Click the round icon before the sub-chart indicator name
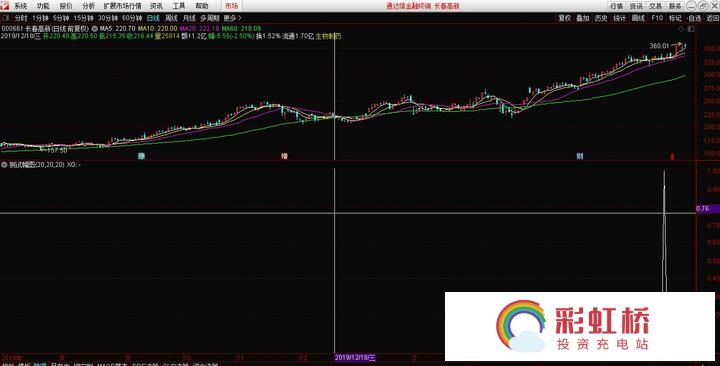This screenshot has height=366, width=720. (x=4, y=165)
